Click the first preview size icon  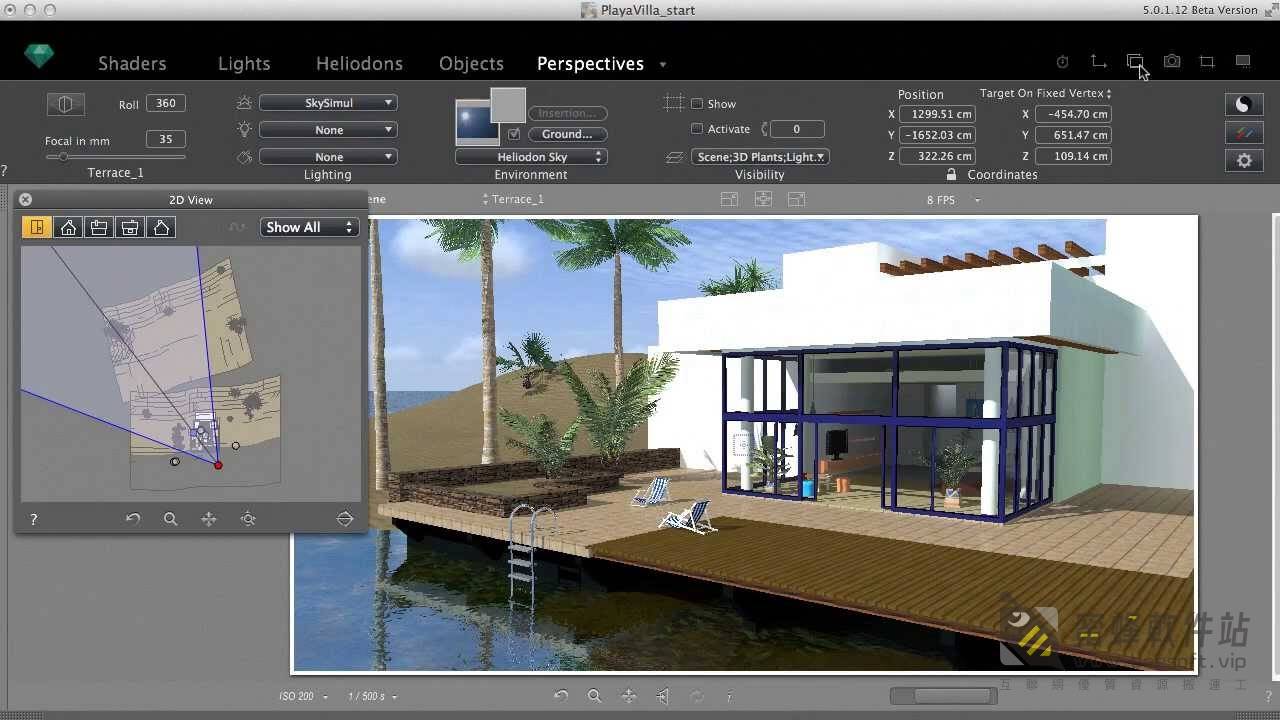point(729,199)
